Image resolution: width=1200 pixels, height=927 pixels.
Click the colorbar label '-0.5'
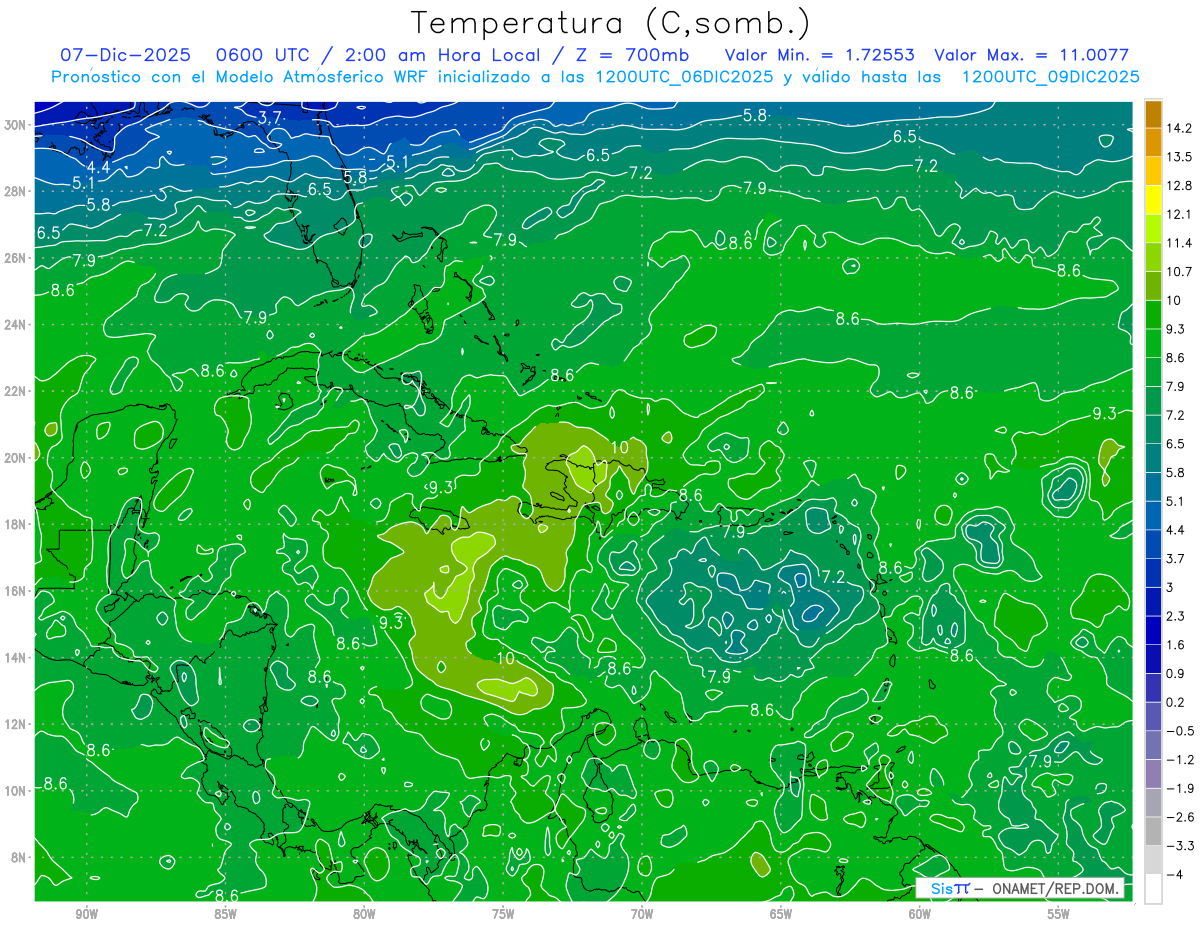pyautogui.click(x=1179, y=731)
